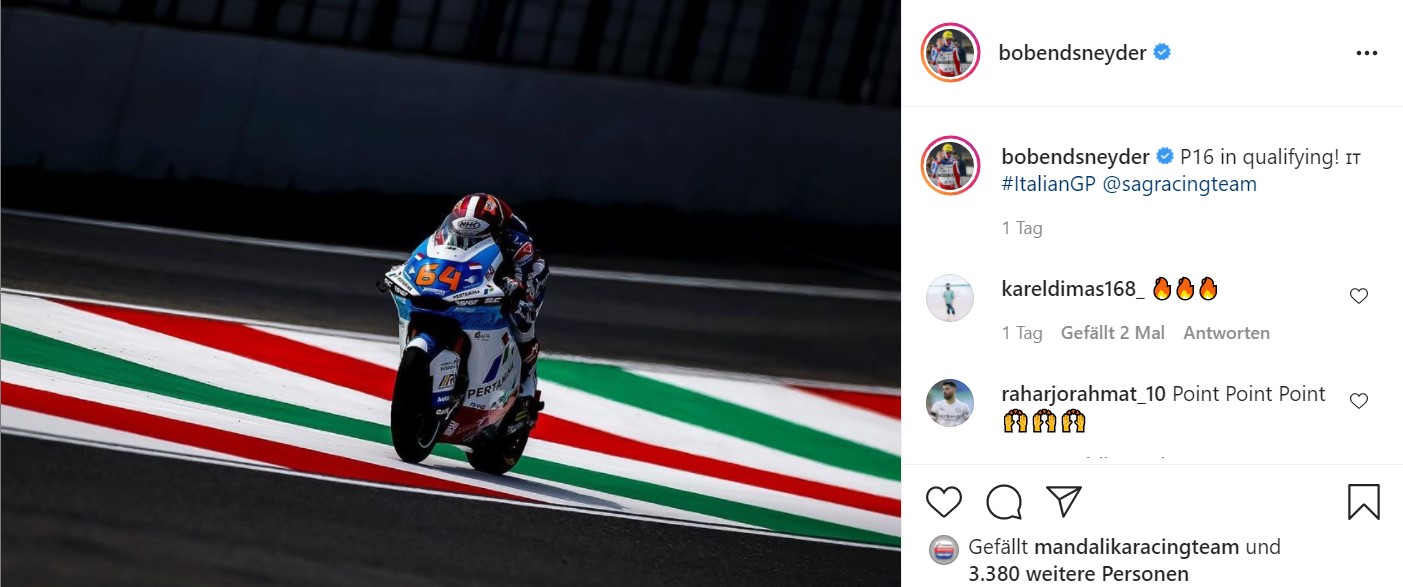Share post via paper plane icon

pos(1064,501)
